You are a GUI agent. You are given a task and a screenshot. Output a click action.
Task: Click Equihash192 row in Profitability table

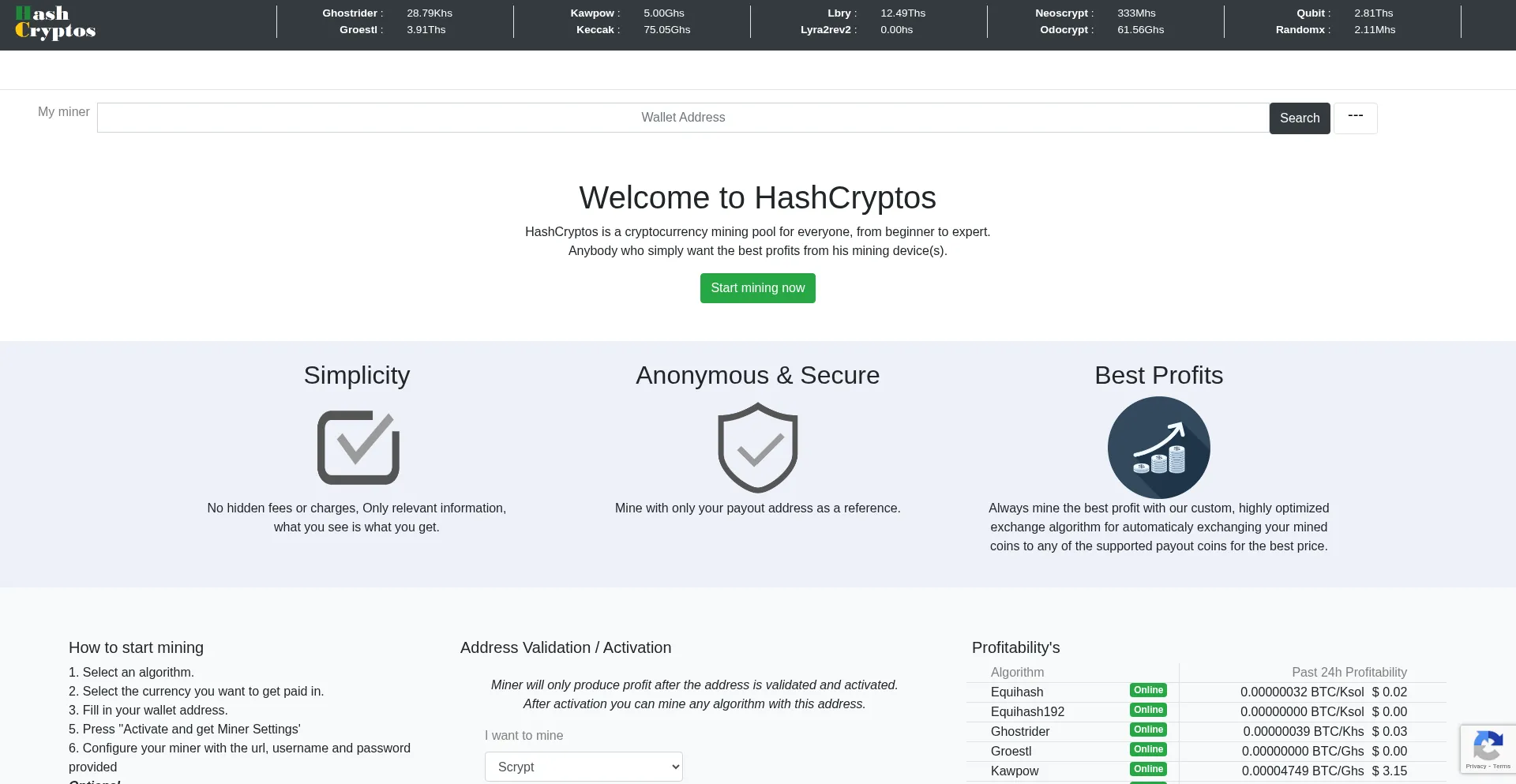pyautogui.click(x=1206, y=712)
